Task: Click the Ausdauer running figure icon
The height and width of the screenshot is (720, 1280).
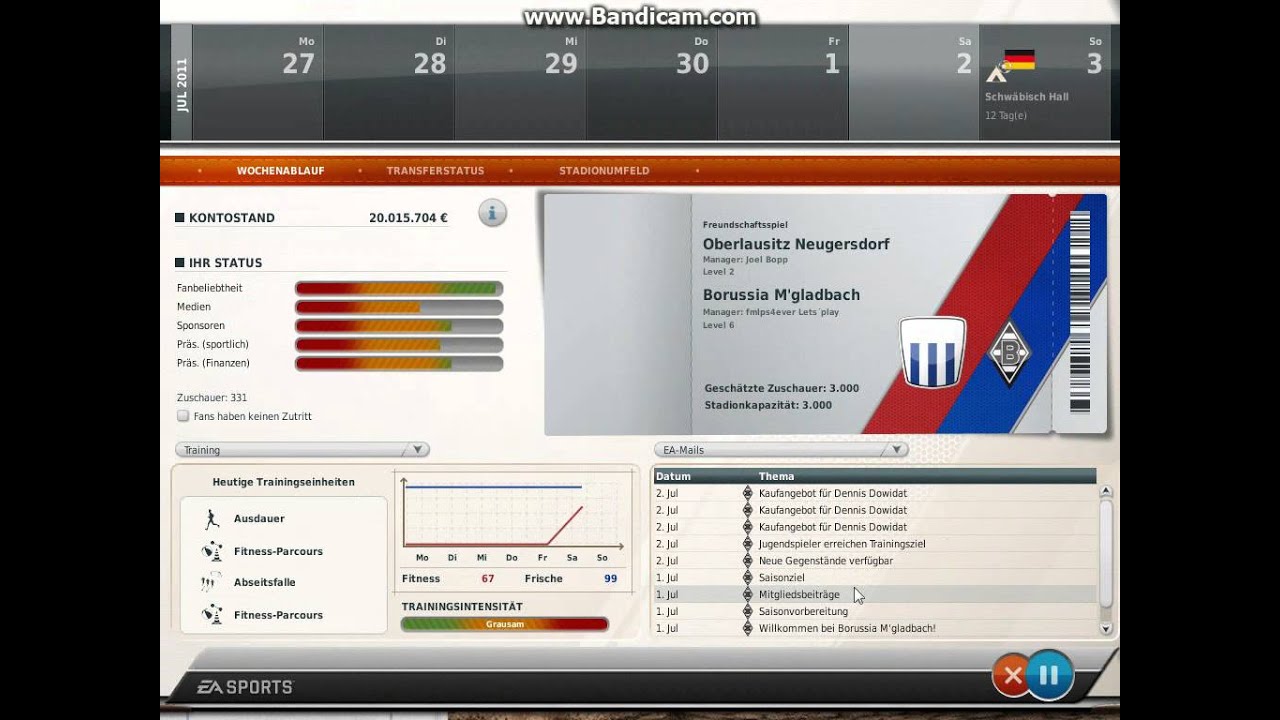Action: tap(211, 519)
